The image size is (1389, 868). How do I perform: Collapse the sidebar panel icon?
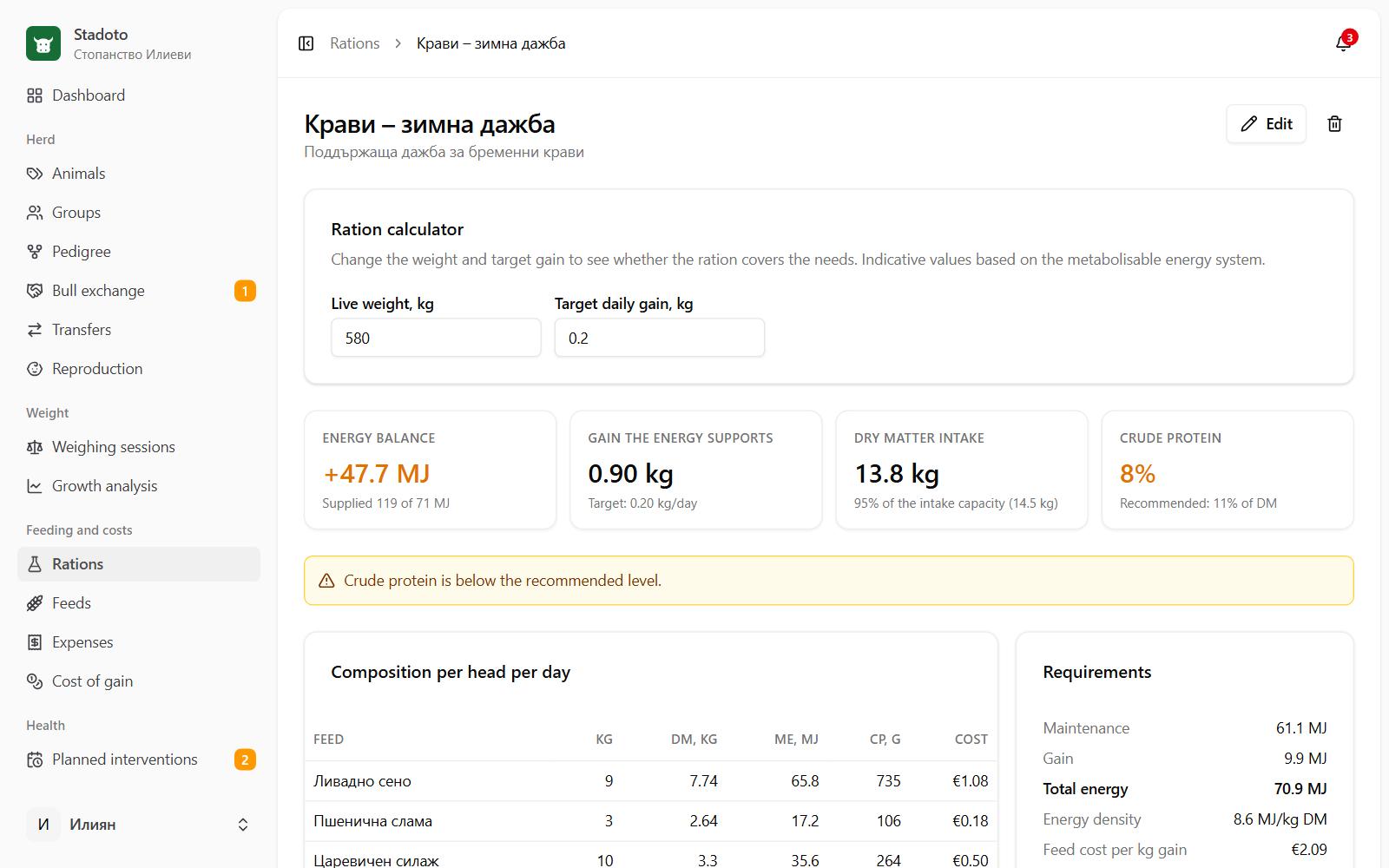point(306,43)
